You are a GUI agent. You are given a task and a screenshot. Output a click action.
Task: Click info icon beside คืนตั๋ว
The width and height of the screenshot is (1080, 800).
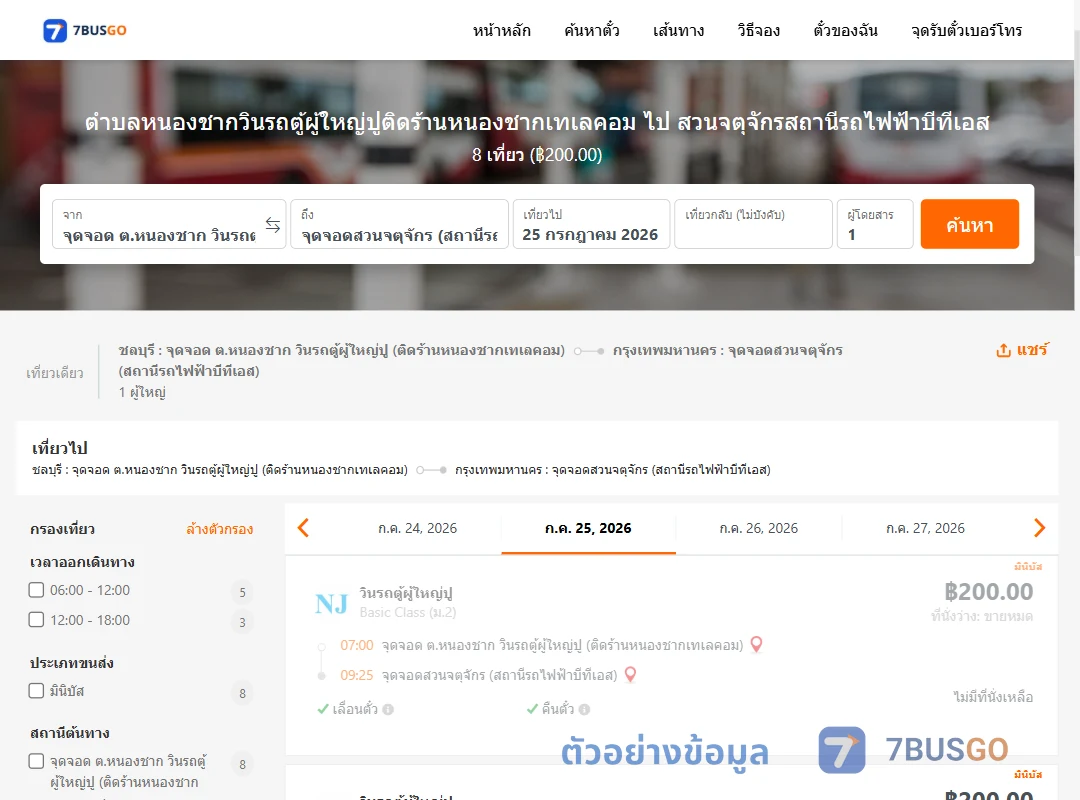click(x=585, y=709)
